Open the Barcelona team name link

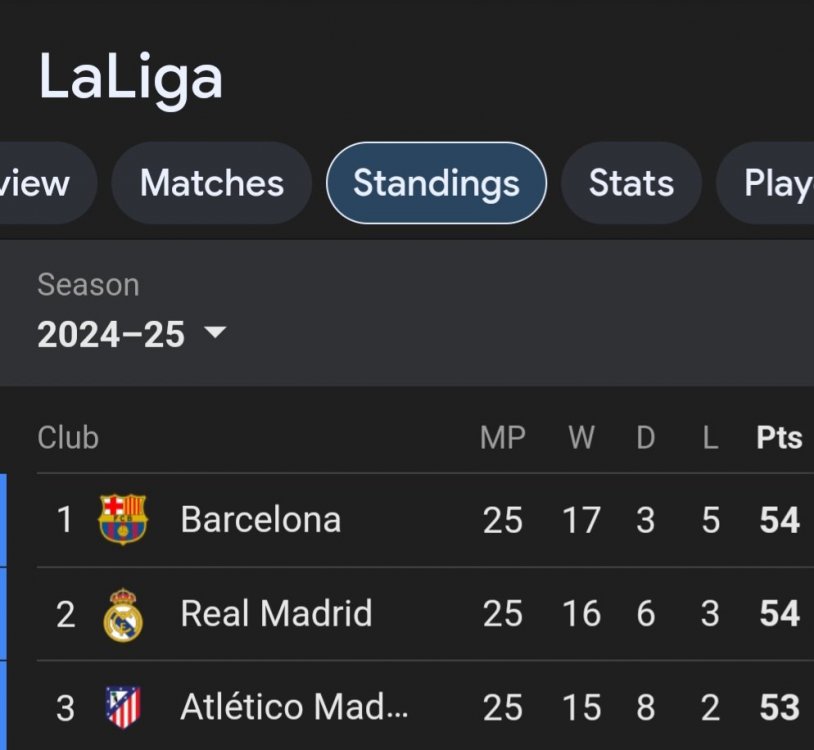pos(260,520)
